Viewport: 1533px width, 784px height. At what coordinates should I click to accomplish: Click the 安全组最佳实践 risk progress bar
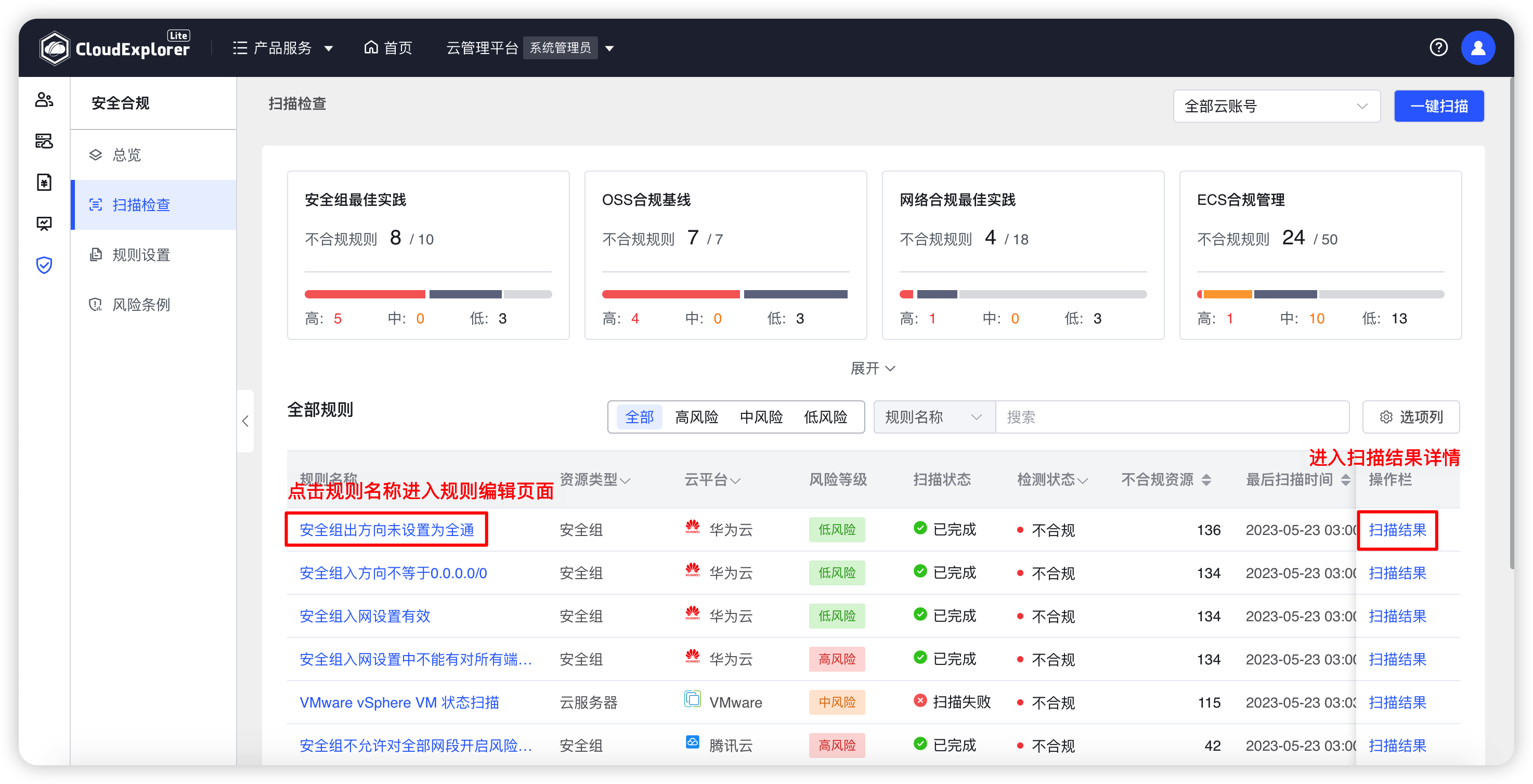tap(428, 294)
